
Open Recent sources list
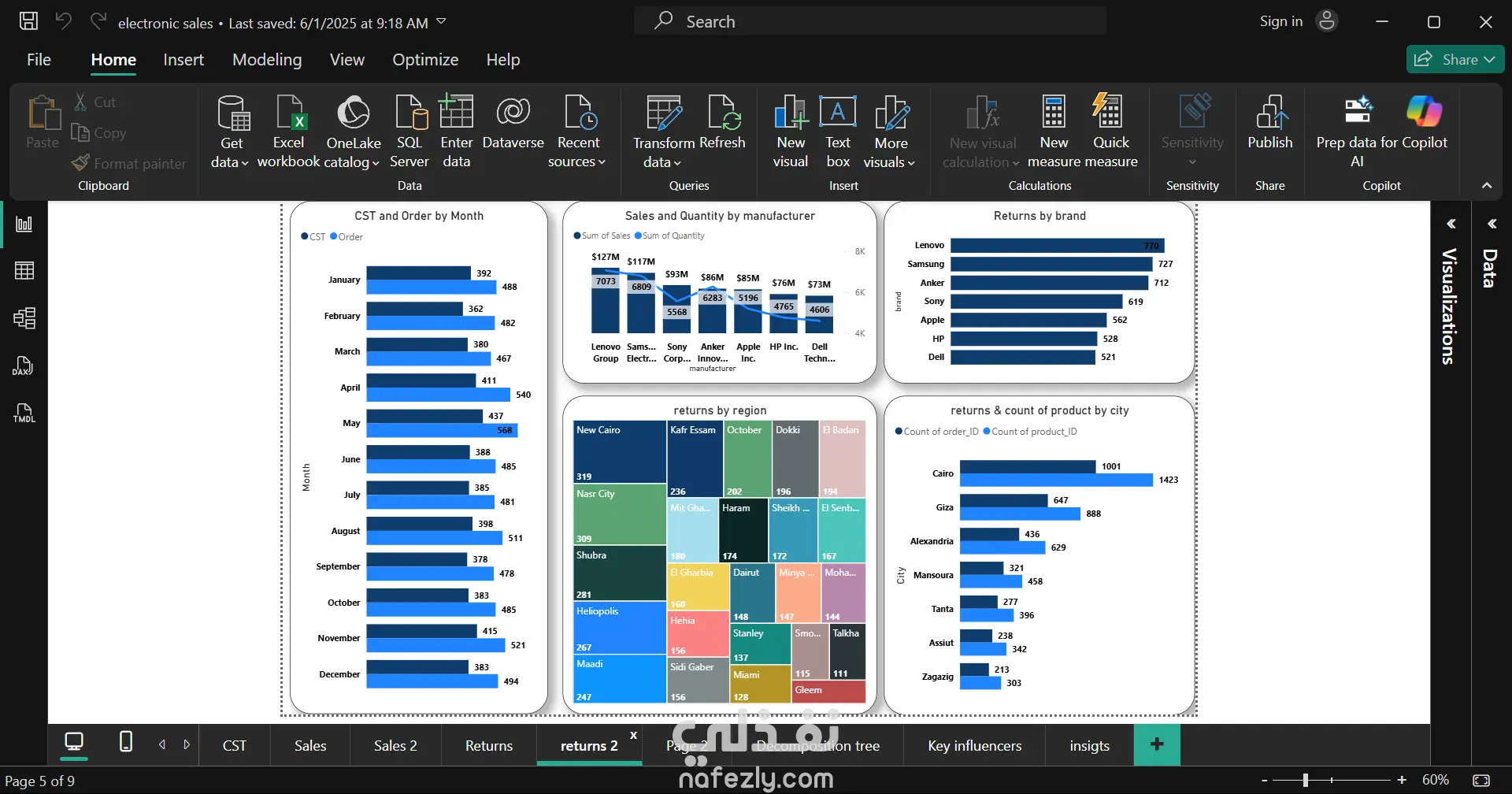coord(578,131)
